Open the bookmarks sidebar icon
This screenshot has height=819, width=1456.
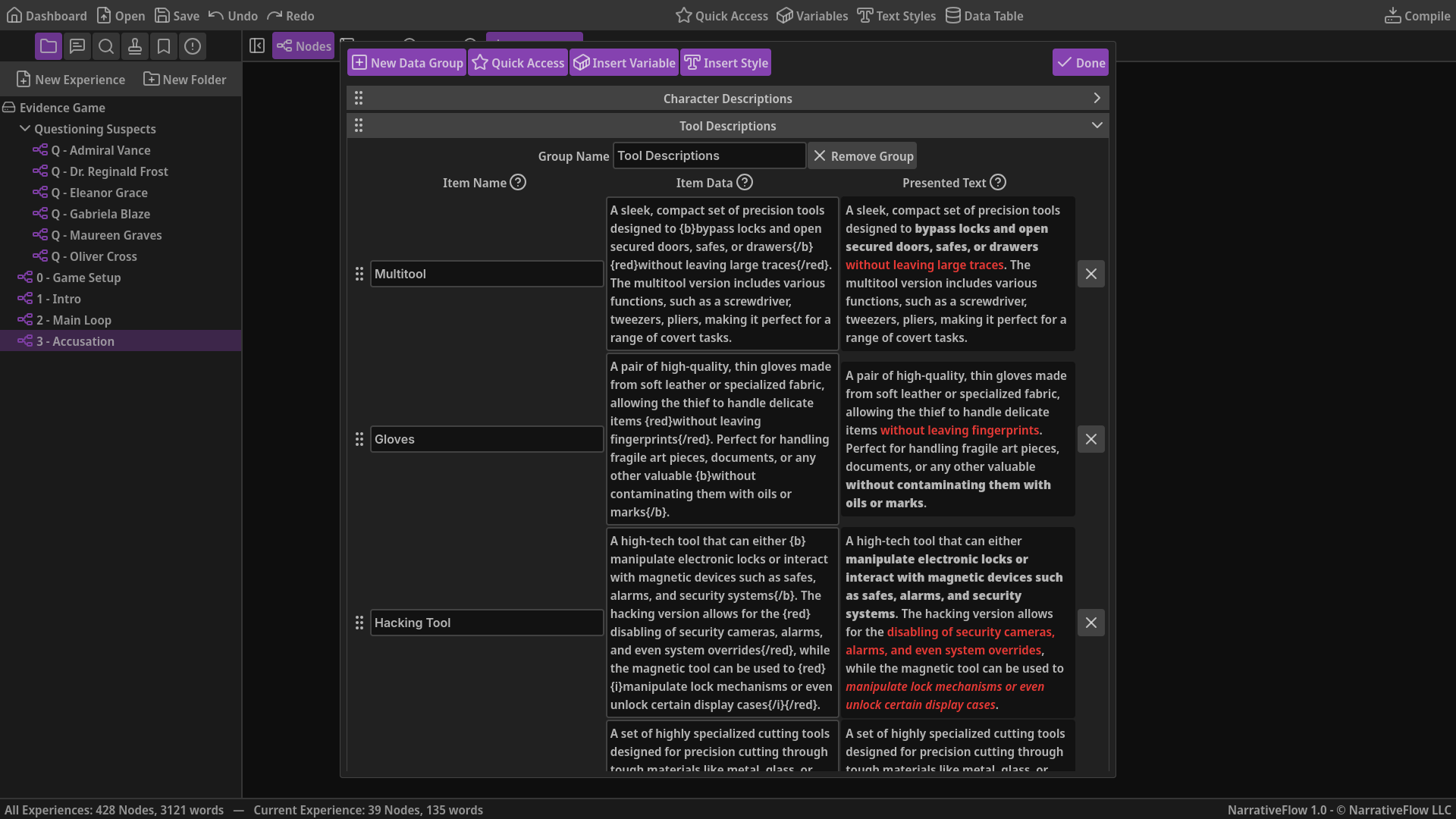click(x=164, y=47)
